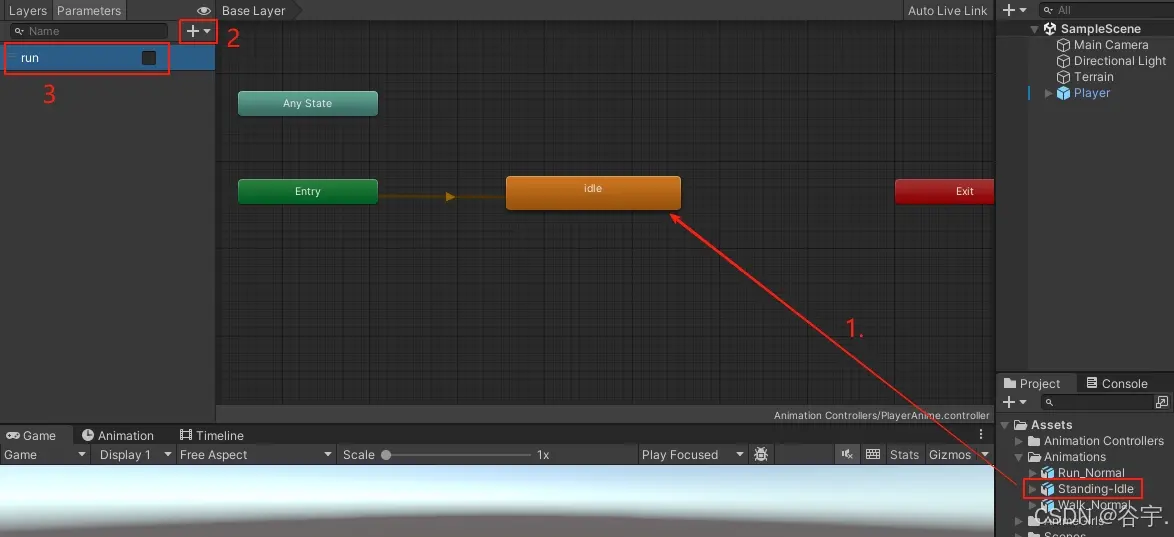Viewport: 1174px width, 537px height.
Task: Select the Any State node
Action: (308, 103)
